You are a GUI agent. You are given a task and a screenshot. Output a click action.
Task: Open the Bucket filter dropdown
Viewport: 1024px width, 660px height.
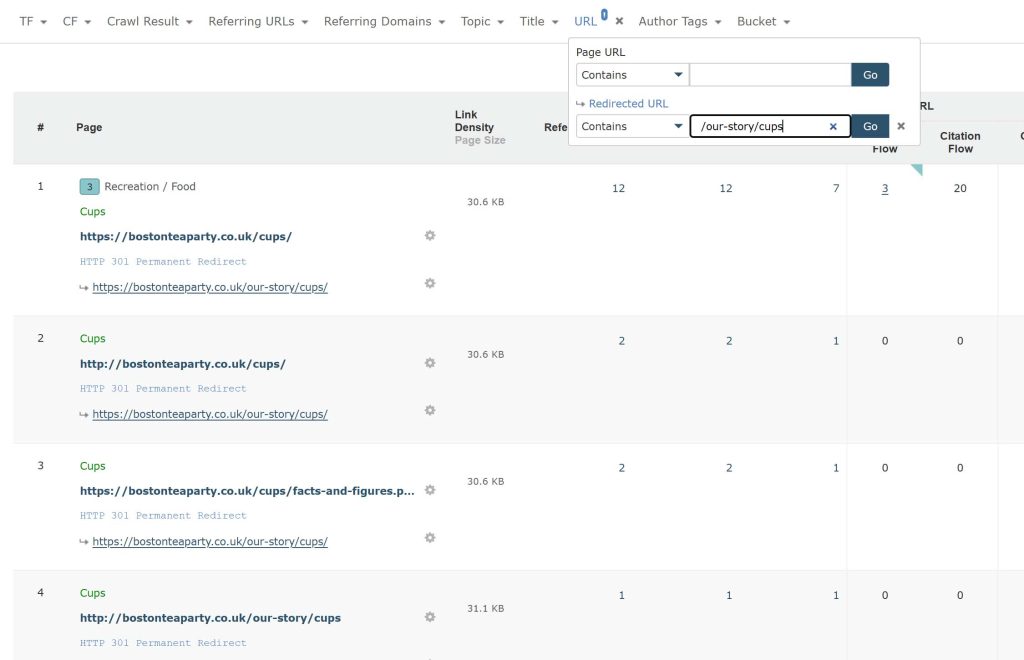click(x=763, y=22)
